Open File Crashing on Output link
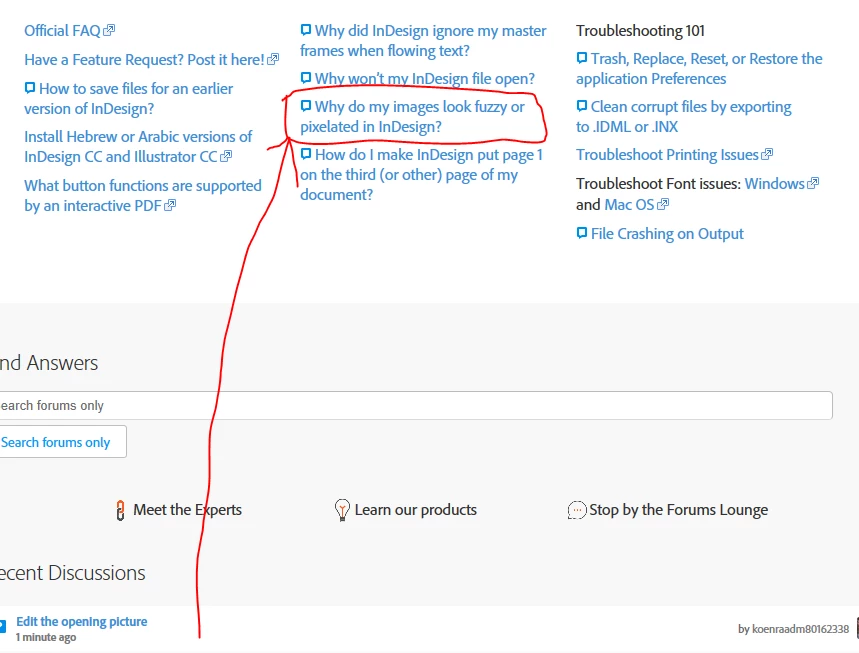 pyautogui.click(x=667, y=234)
